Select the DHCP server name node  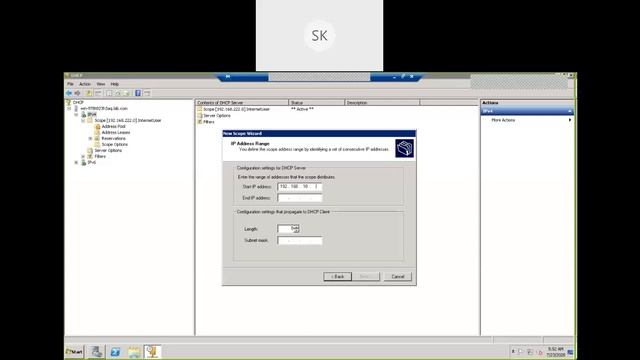(104, 109)
